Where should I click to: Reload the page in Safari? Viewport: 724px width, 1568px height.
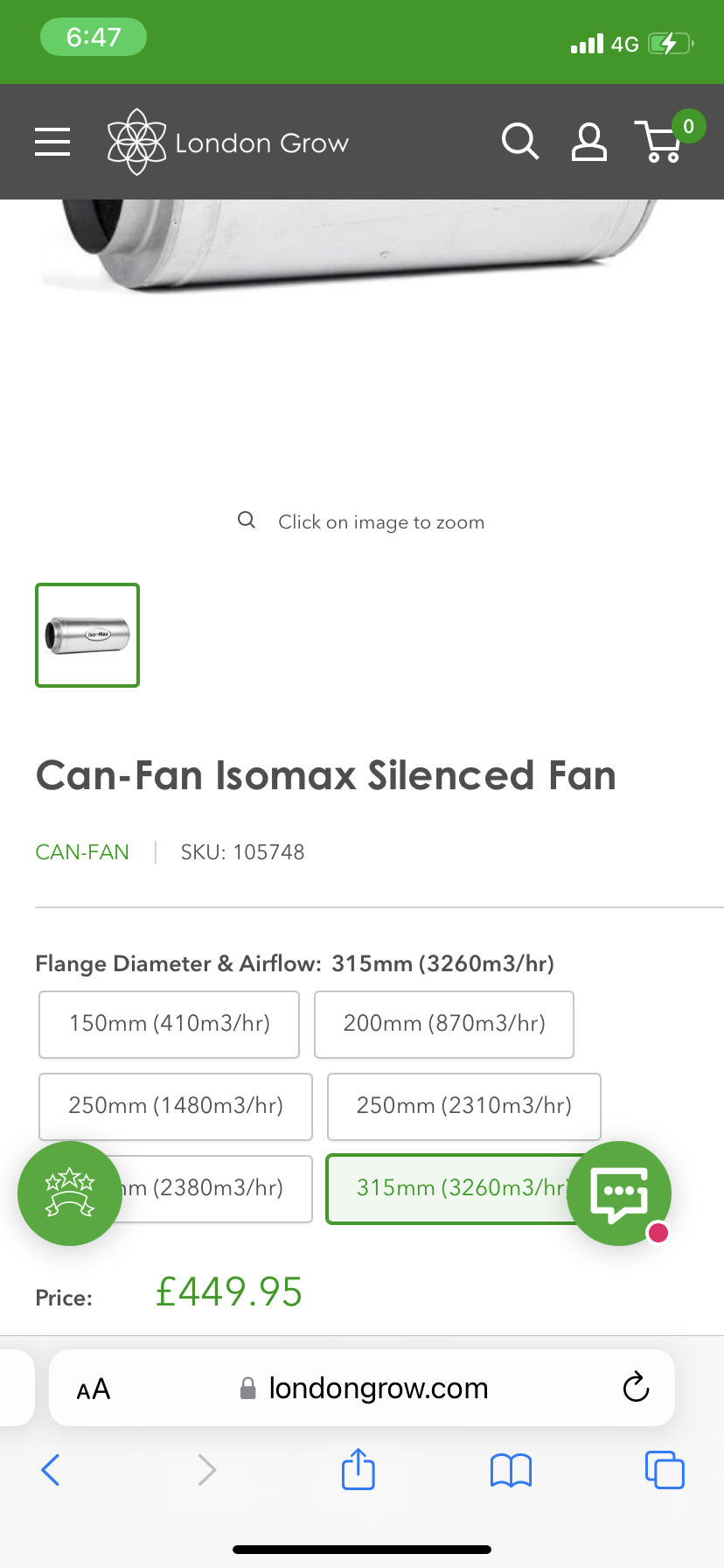[x=636, y=1387]
